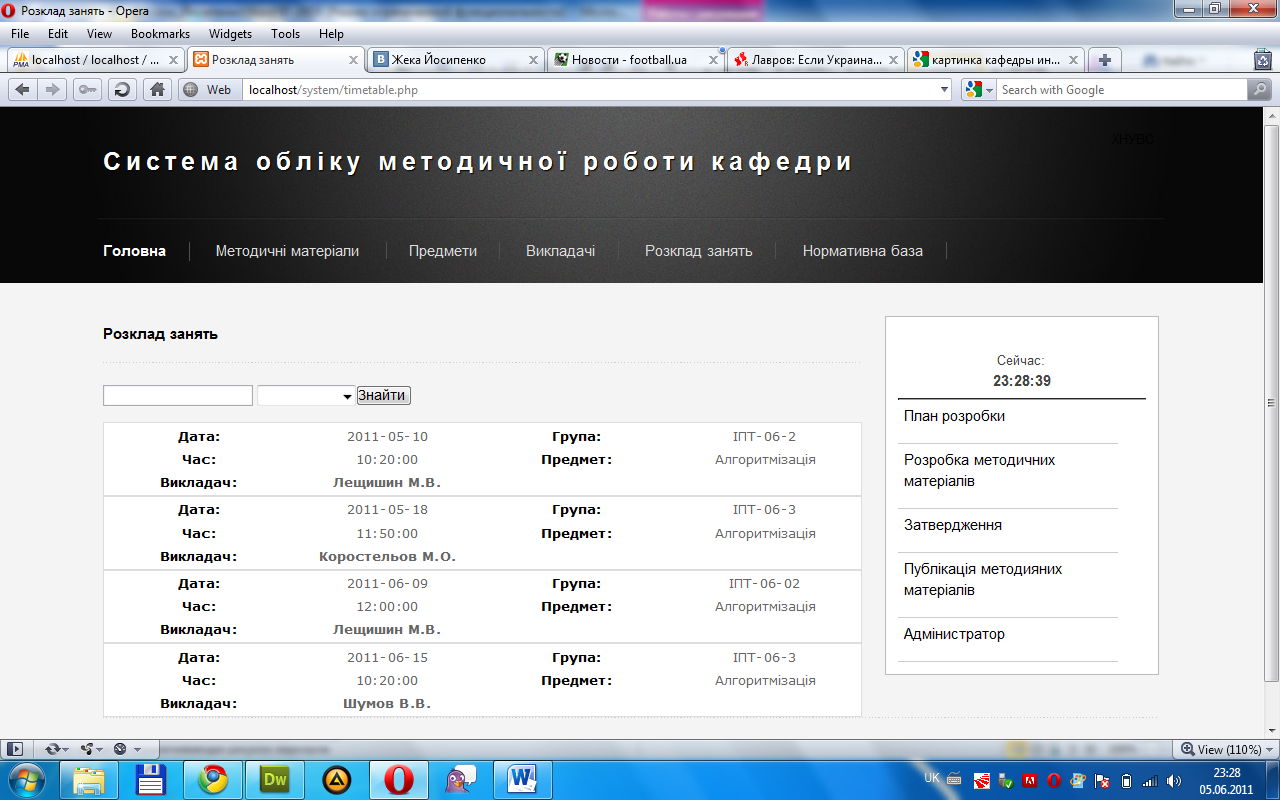Go to the Home page icon
The width and height of the screenshot is (1280, 800).
[157, 90]
